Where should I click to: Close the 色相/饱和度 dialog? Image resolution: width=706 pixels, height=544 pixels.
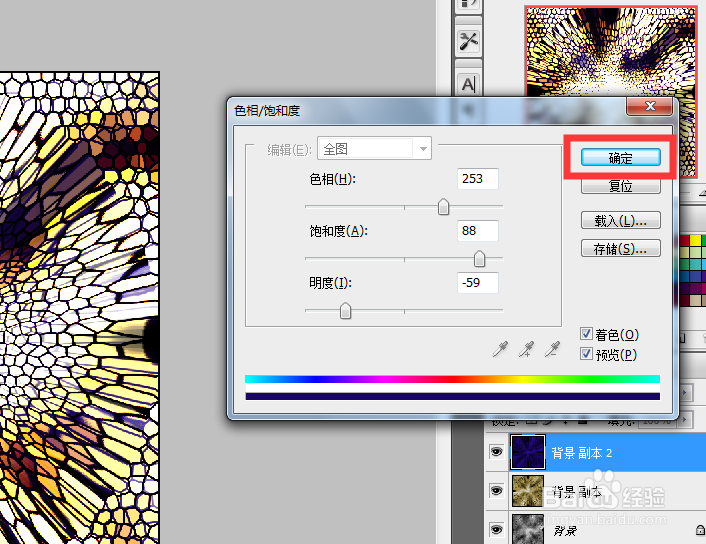tap(649, 106)
